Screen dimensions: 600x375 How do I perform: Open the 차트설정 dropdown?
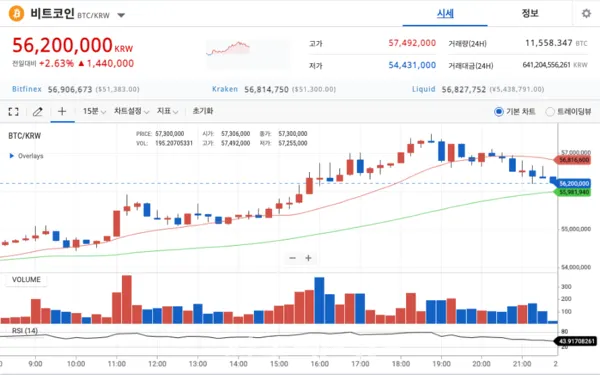coord(131,111)
